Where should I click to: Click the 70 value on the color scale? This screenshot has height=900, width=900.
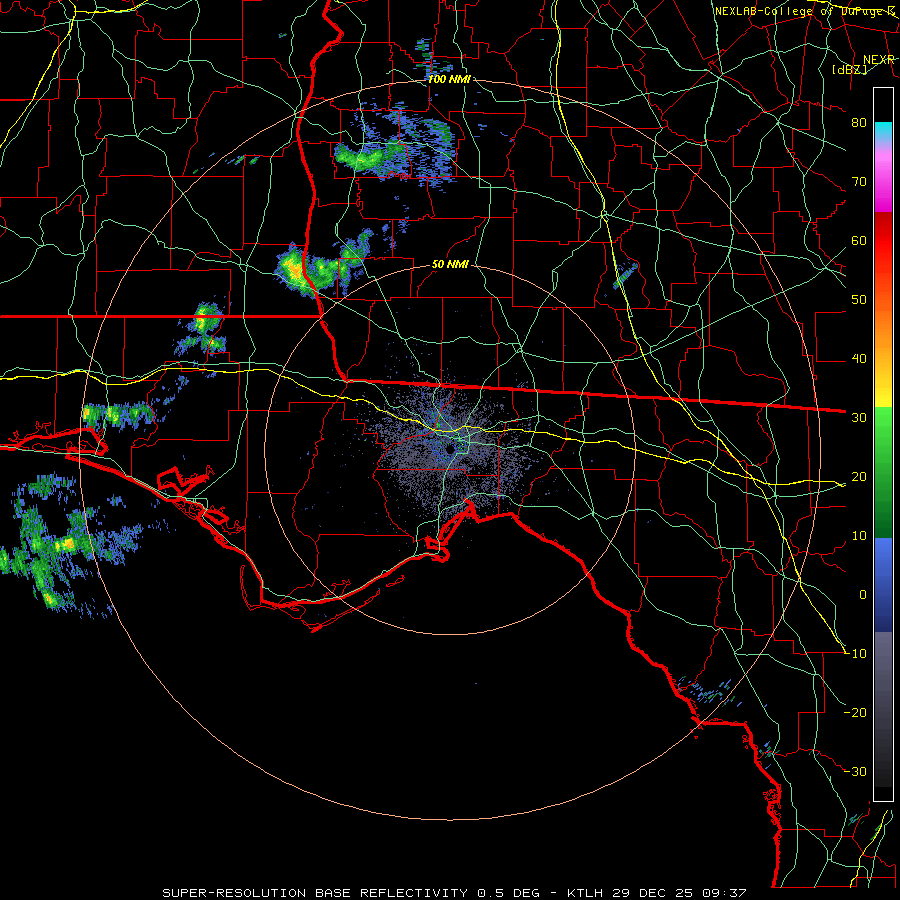coord(859,182)
